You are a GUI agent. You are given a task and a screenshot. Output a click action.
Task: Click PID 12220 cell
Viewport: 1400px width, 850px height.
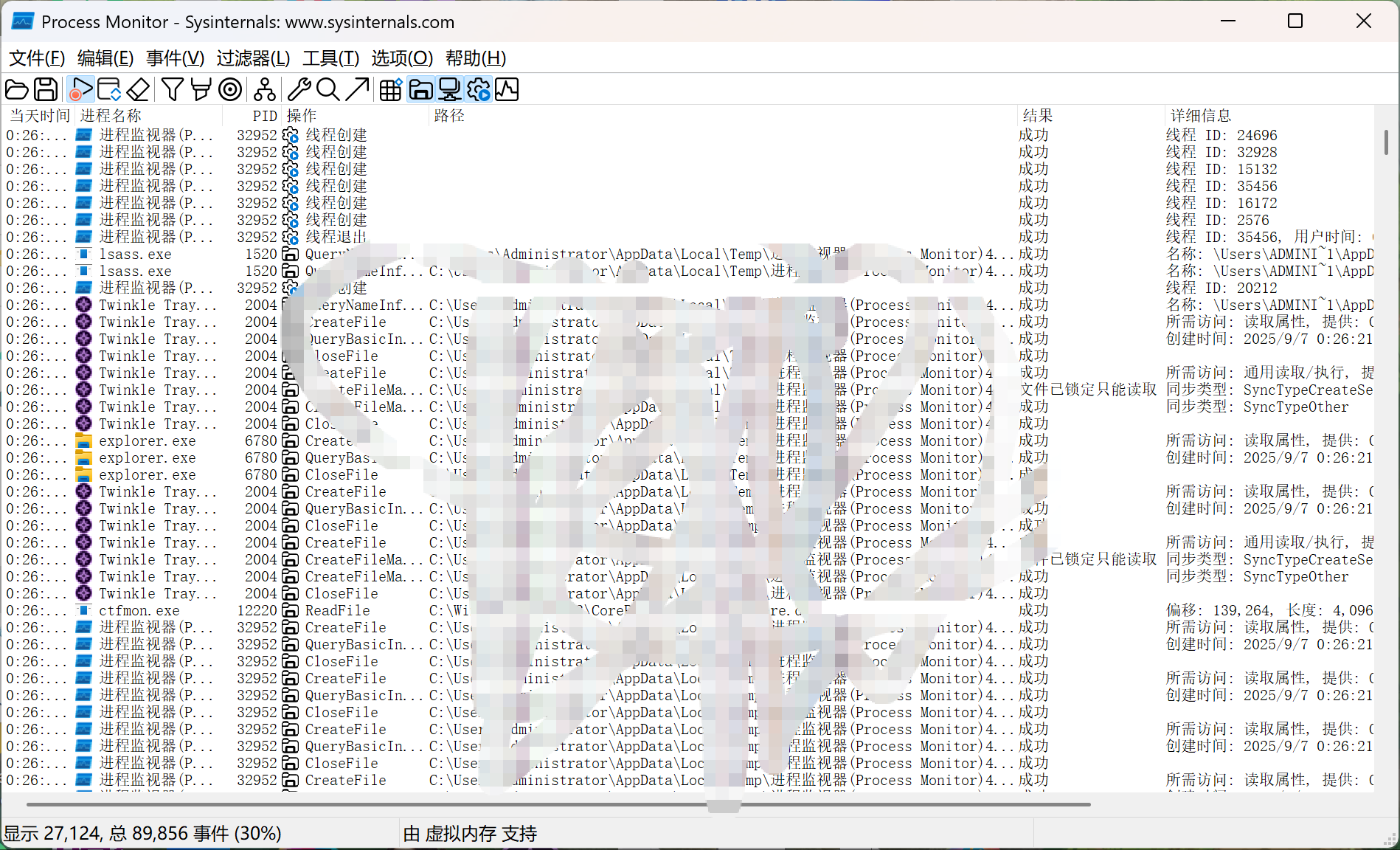(257, 610)
